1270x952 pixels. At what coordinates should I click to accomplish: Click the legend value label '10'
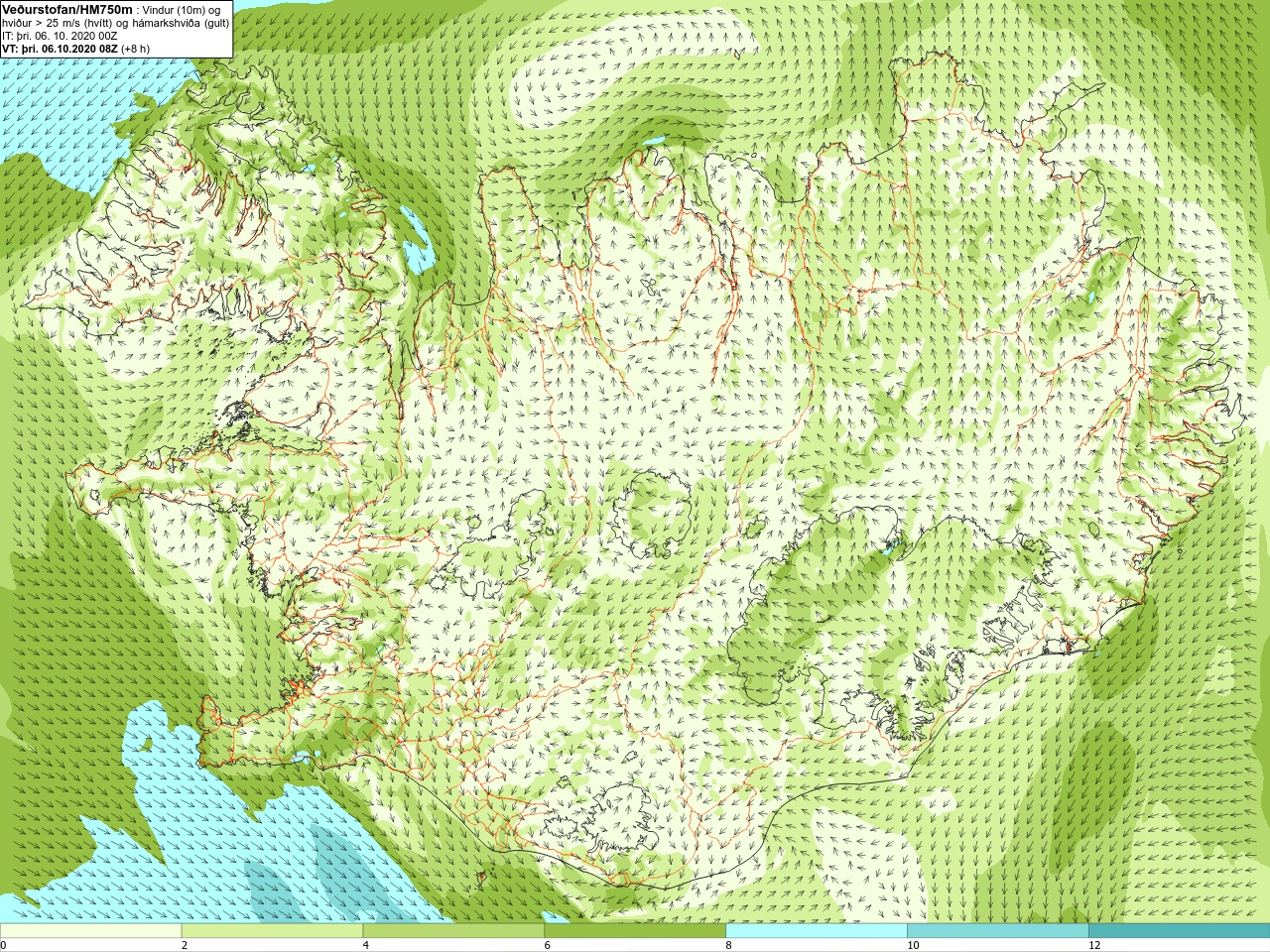click(913, 945)
